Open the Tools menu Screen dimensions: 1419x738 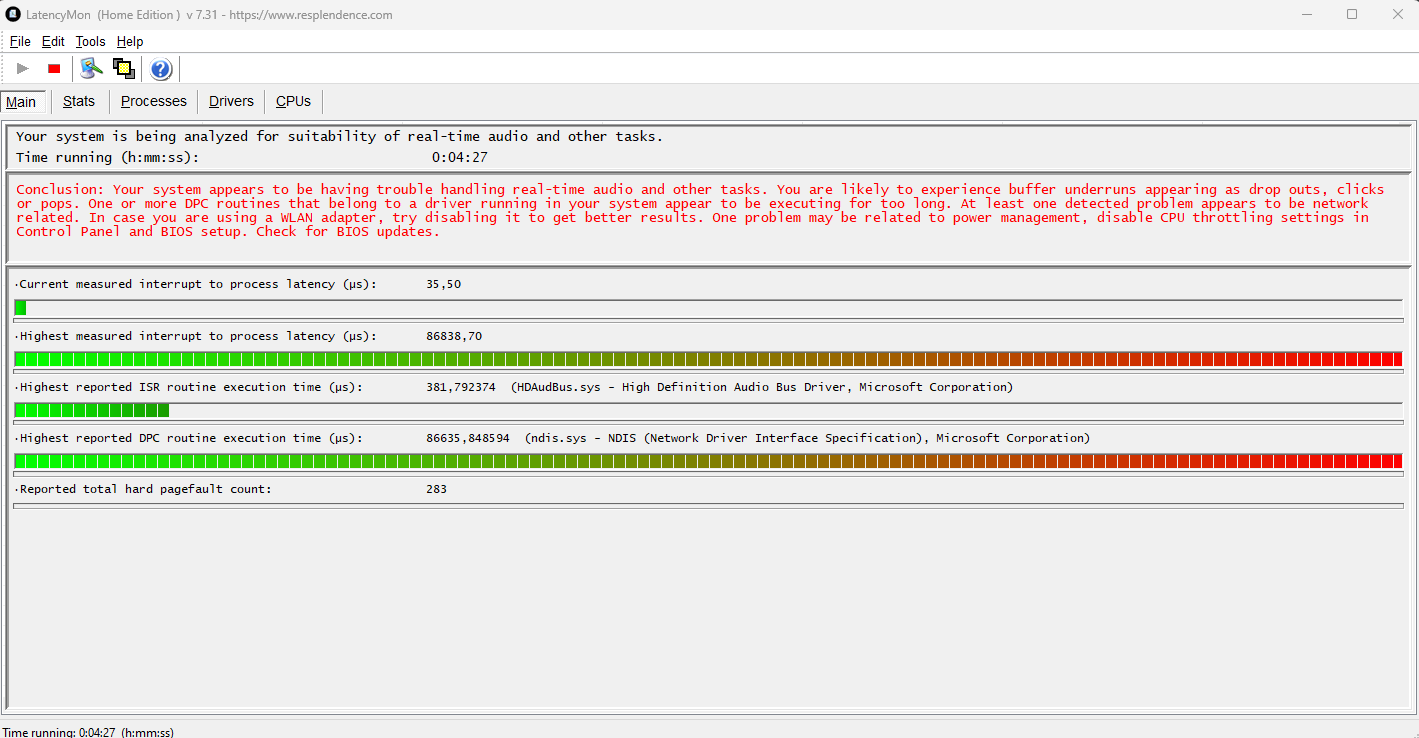pyautogui.click(x=90, y=41)
